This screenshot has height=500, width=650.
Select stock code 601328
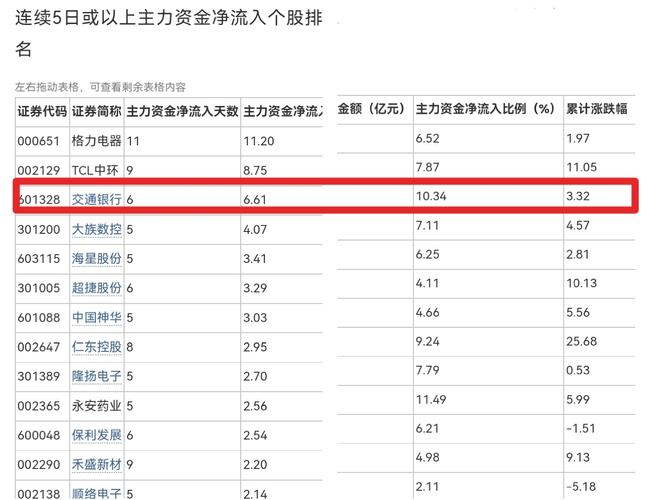tap(39, 200)
